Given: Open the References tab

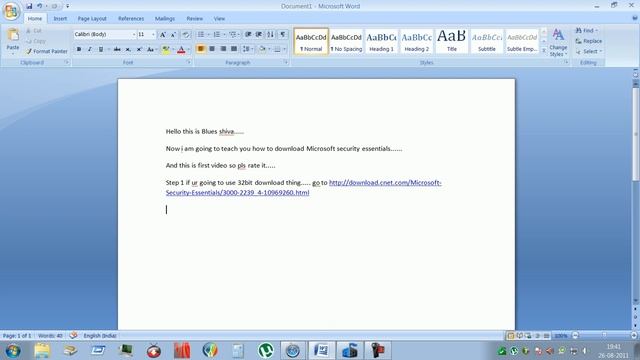Looking at the screenshot, I should tap(131, 19).
